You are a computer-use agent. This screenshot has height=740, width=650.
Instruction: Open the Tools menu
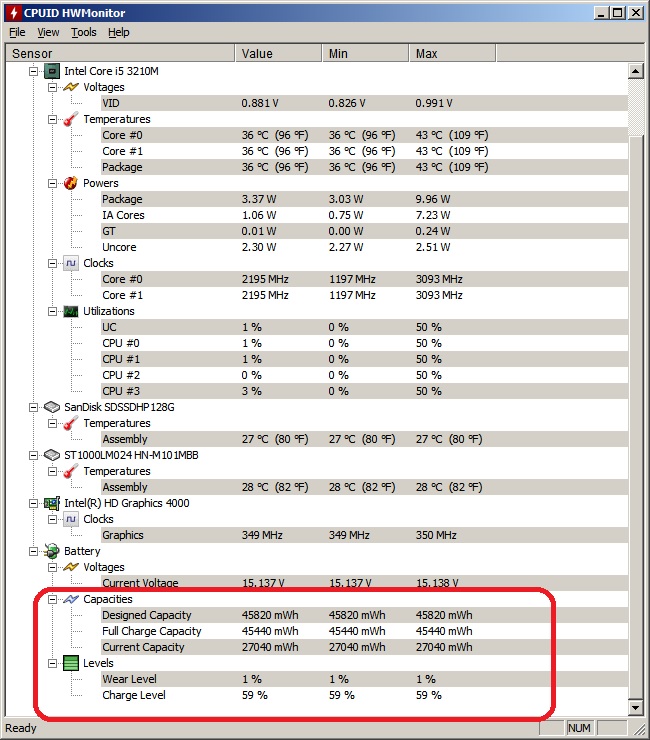[84, 32]
